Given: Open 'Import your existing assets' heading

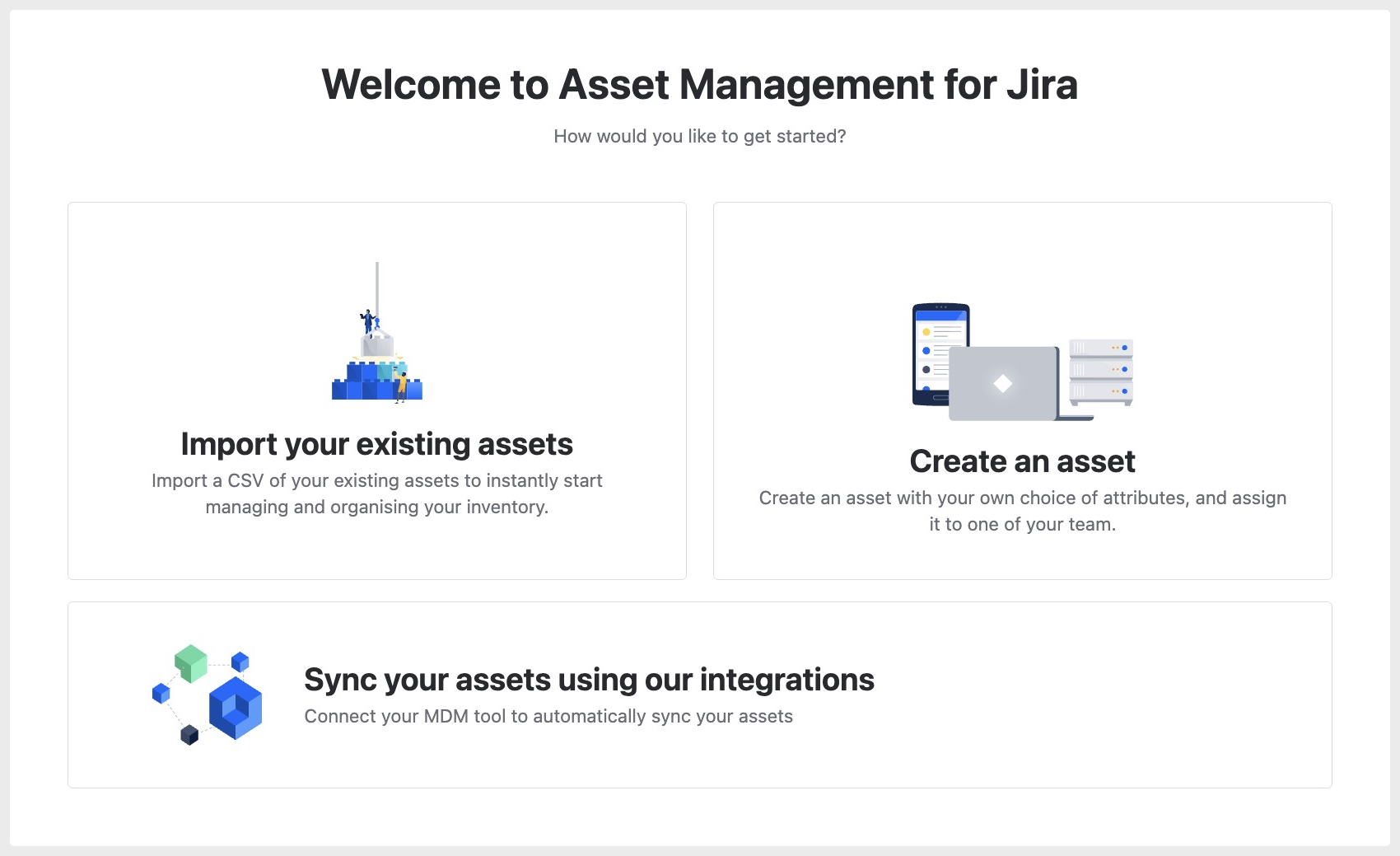Looking at the screenshot, I should [377, 444].
